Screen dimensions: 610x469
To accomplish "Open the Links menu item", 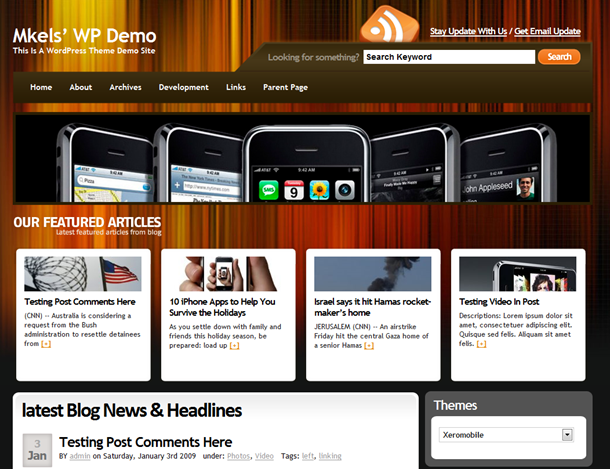I will coord(236,87).
